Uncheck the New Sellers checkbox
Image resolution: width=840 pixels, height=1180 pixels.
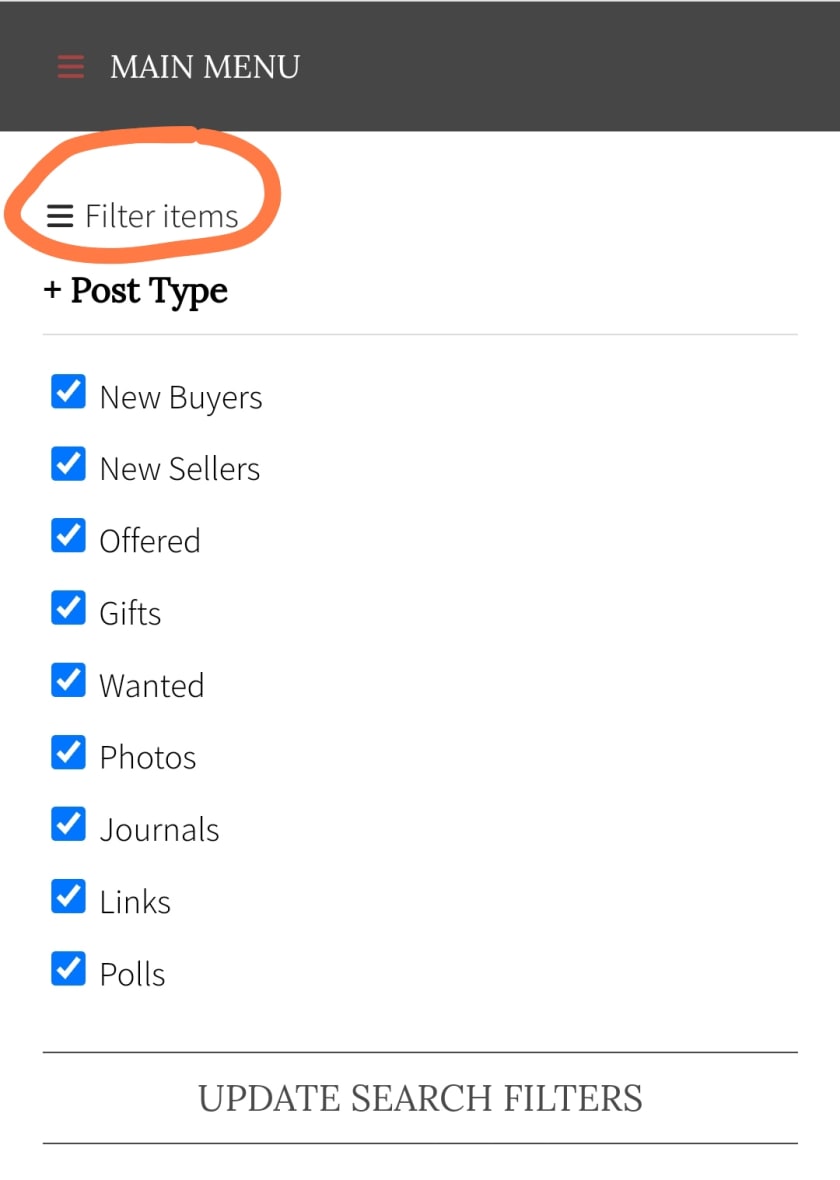pos(68,464)
